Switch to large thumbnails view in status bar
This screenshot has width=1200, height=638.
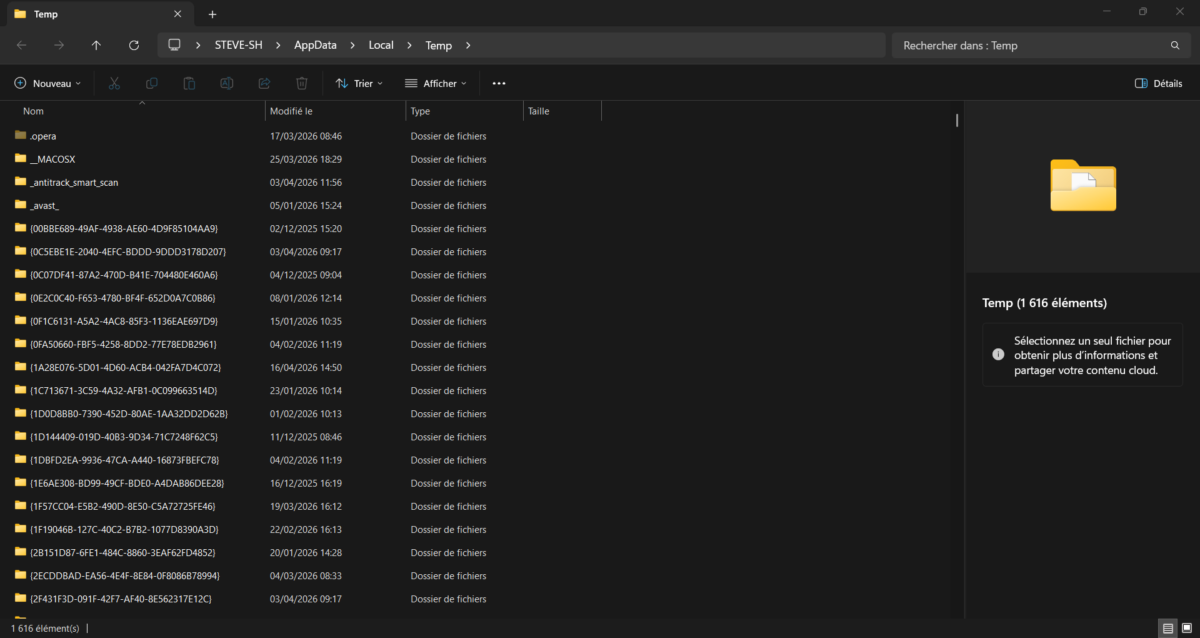point(1186,628)
